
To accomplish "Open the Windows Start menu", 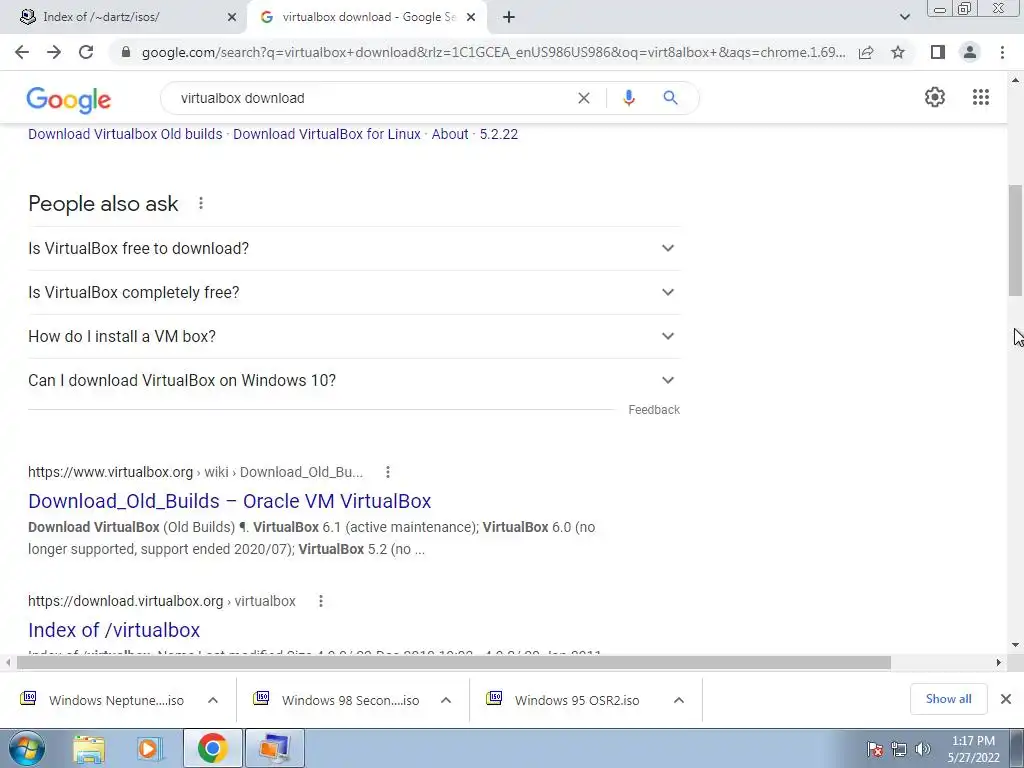I will point(27,748).
